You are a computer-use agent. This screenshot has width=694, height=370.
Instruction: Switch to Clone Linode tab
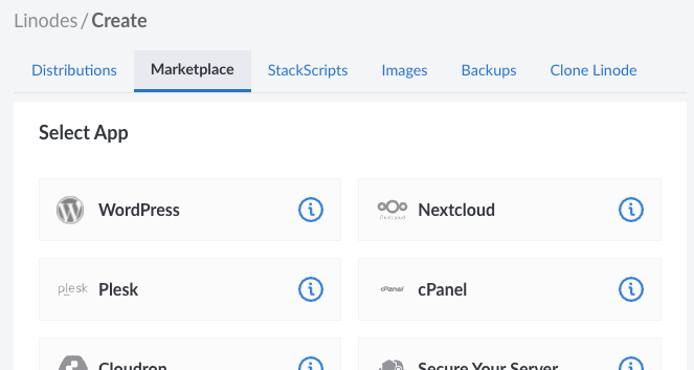[x=593, y=70]
